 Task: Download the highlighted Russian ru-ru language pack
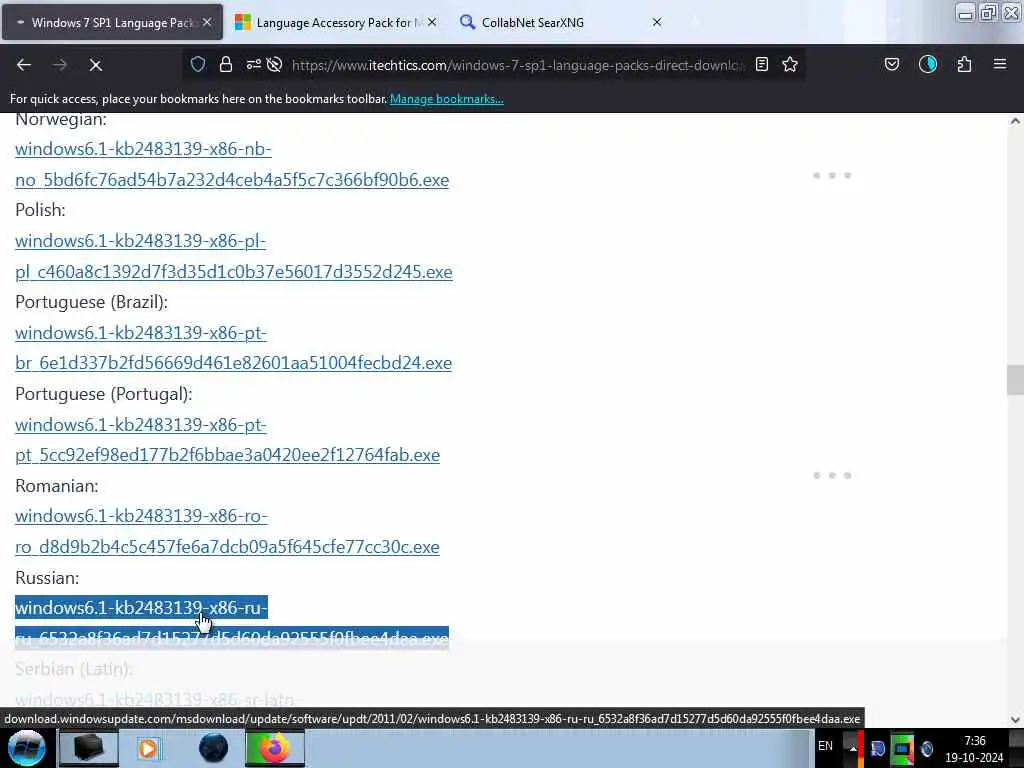(x=232, y=623)
